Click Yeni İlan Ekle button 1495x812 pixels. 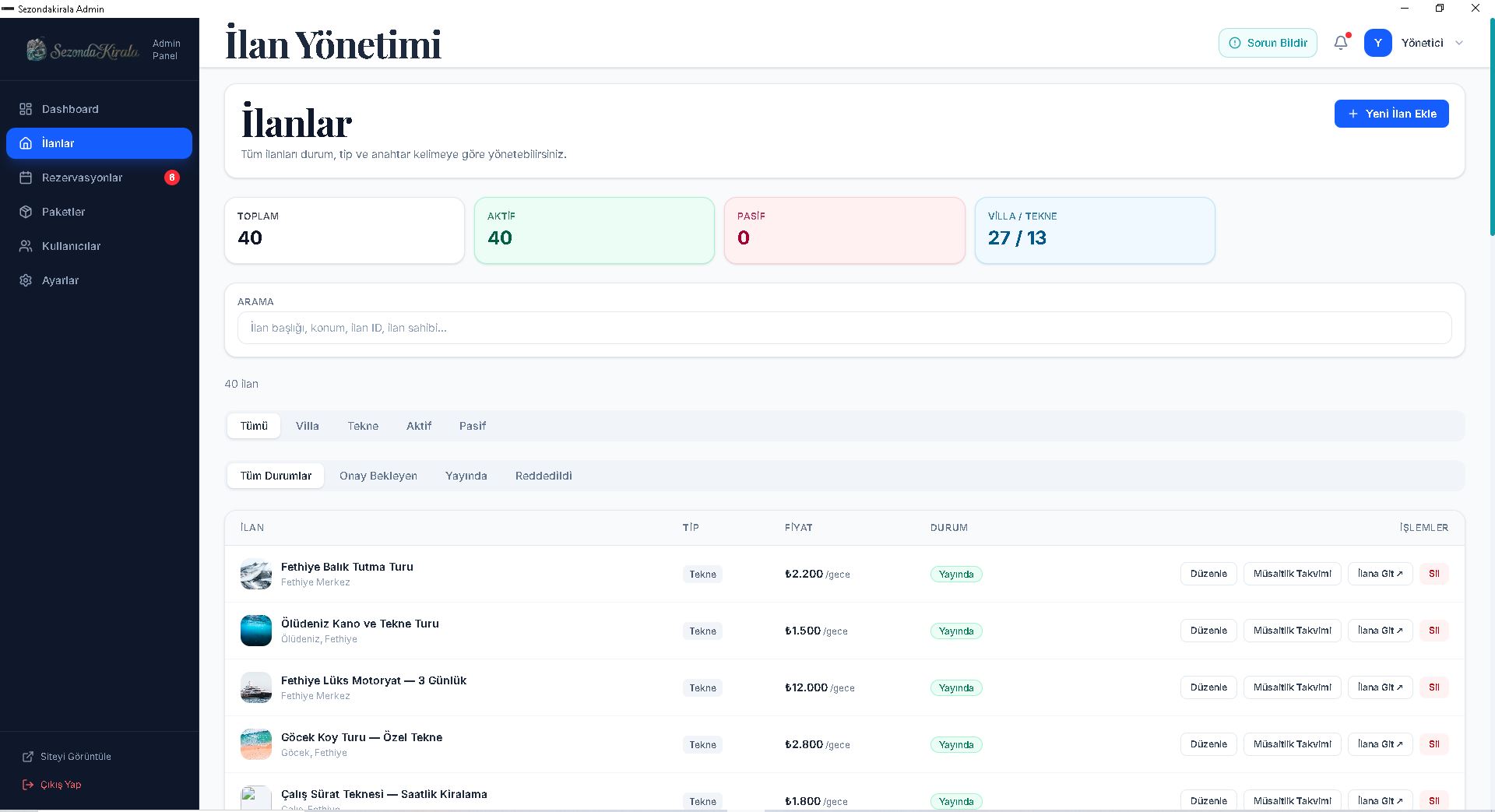(x=1391, y=114)
